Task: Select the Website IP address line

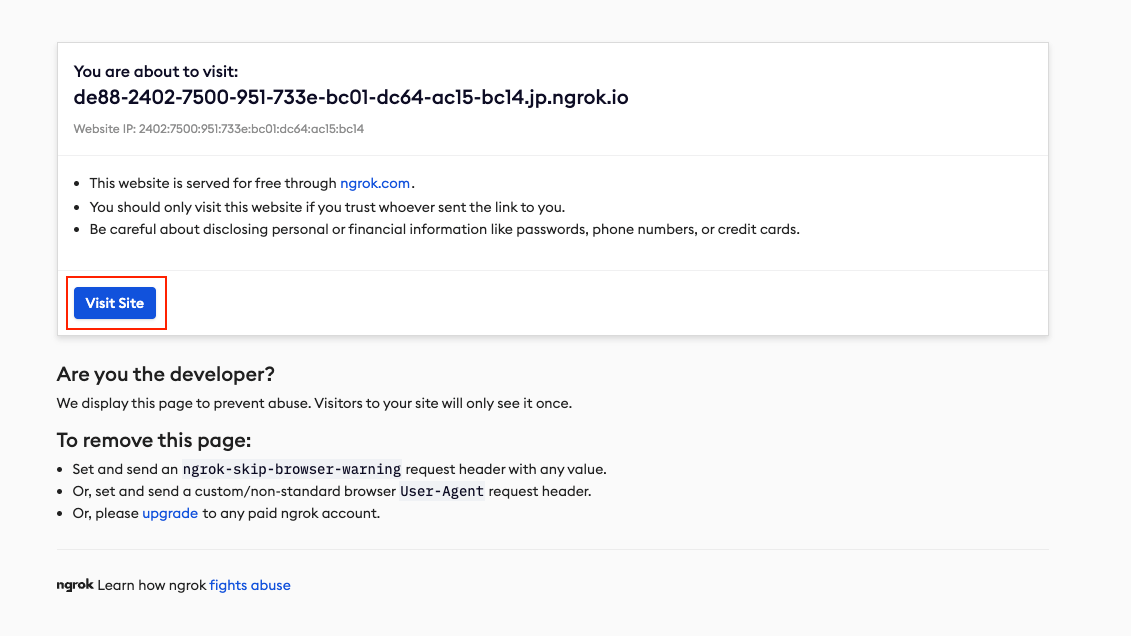Action: tap(219, 129)
